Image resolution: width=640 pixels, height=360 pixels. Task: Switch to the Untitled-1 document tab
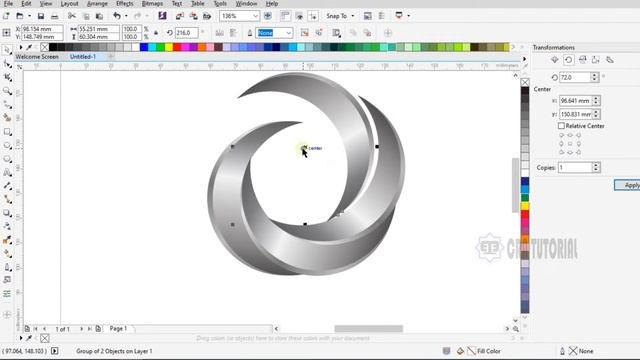tap(83, 57)
